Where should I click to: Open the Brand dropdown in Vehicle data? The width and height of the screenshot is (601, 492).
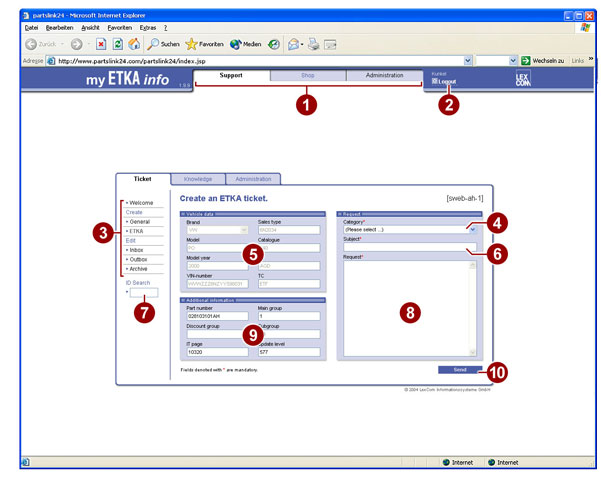click(242, 229)
